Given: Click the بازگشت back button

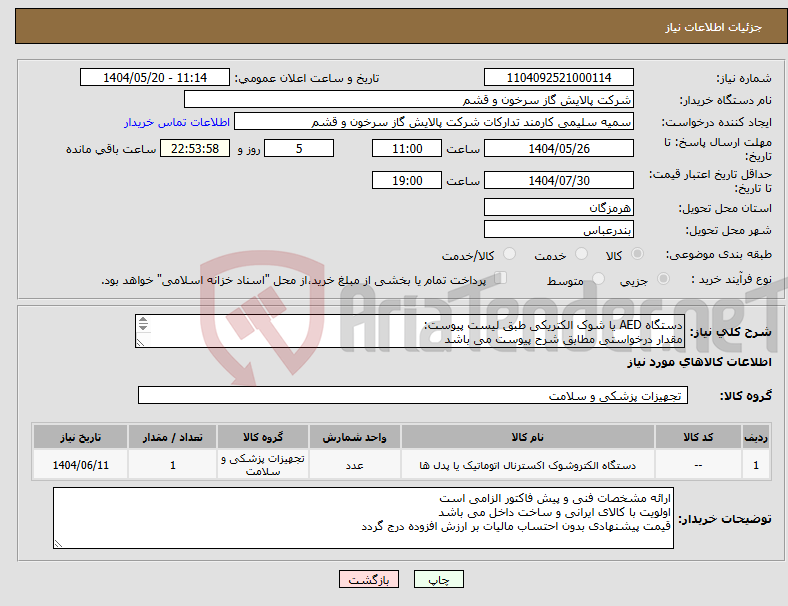Looking at the screenshot, I should [369, 579].
